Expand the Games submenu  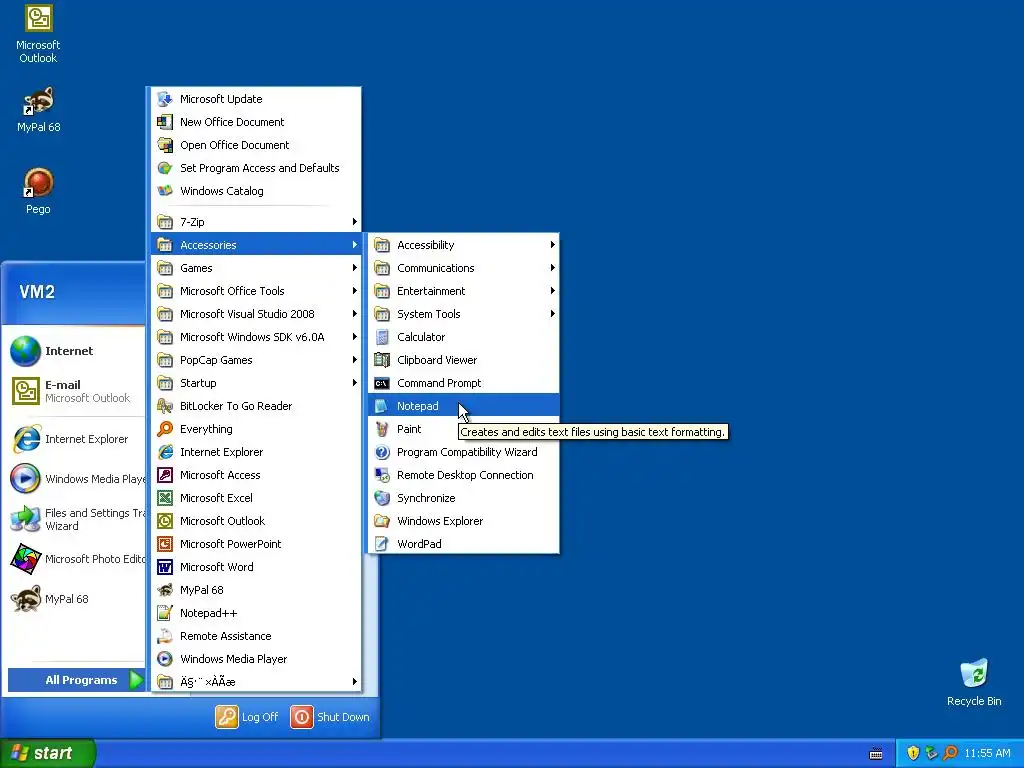click(x=256, y=268)
